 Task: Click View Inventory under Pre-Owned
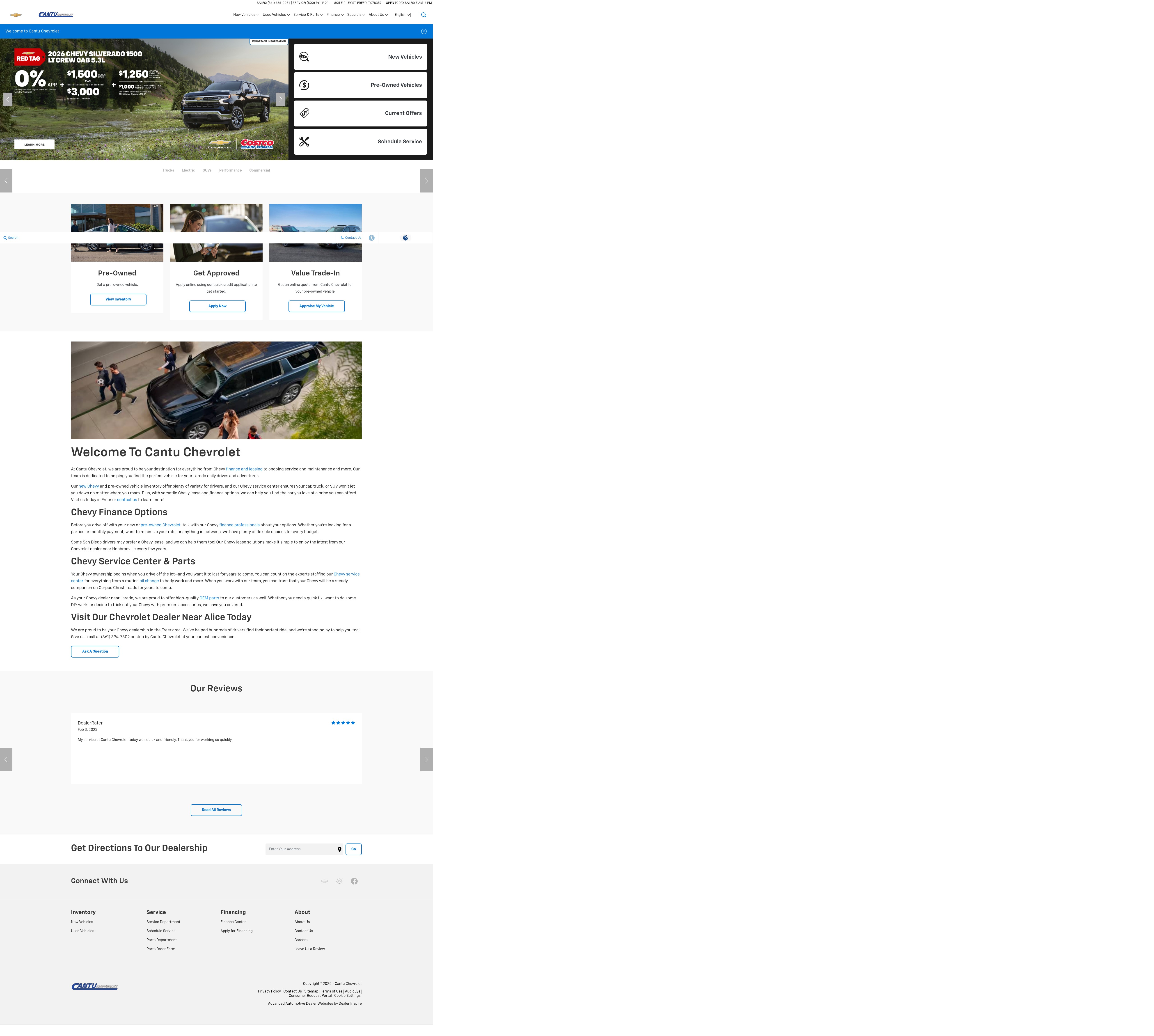point(118,299)
